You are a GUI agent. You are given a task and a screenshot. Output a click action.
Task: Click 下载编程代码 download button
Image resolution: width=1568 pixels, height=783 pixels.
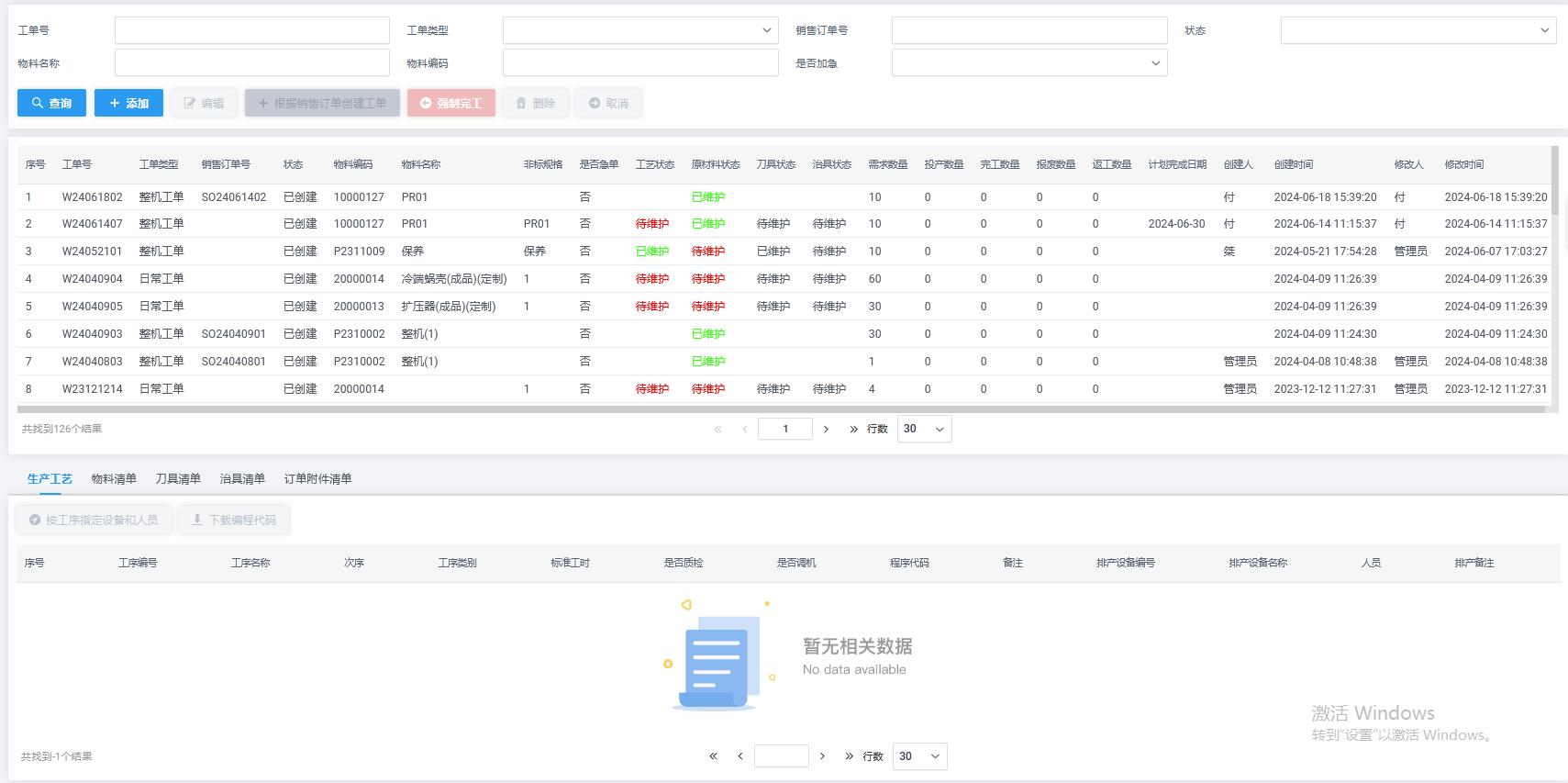point(234,520)
